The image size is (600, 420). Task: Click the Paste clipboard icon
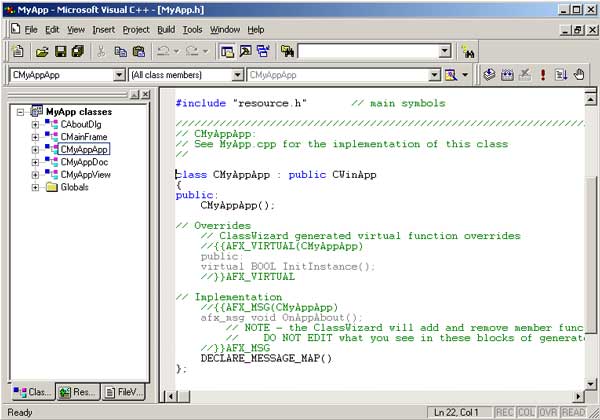(139, 51)
